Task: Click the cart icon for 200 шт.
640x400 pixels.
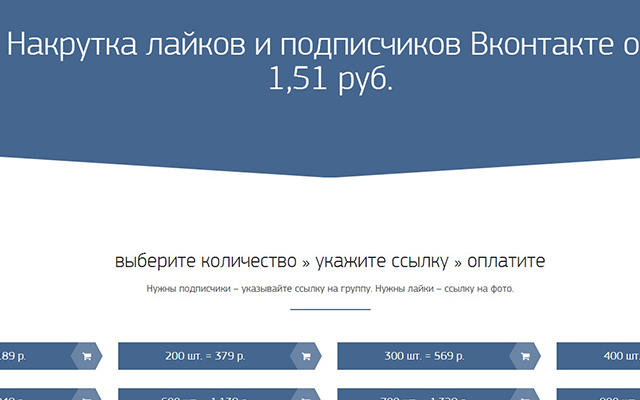Action: (306, 356)
